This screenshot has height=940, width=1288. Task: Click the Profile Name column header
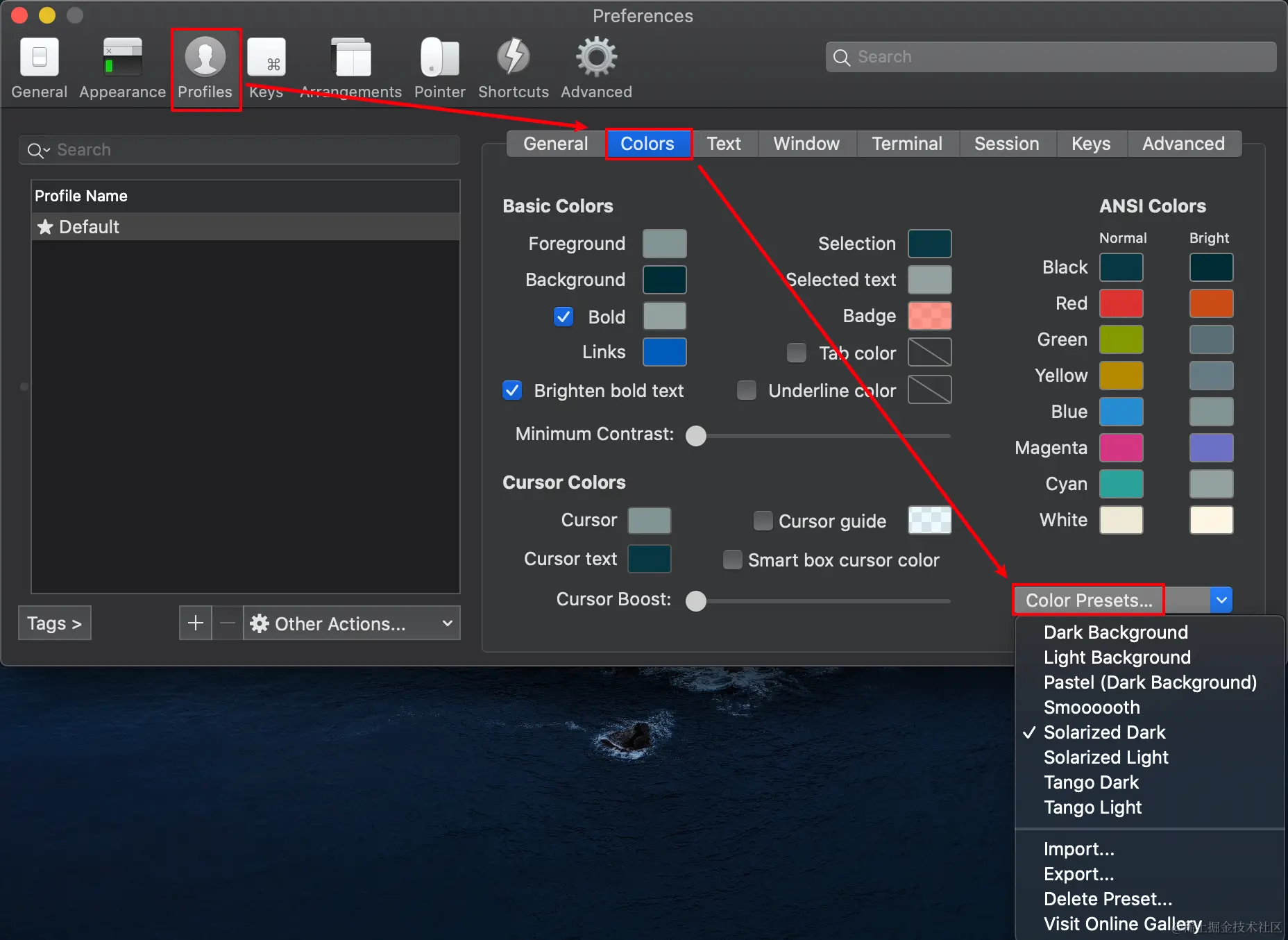[246, 196]
